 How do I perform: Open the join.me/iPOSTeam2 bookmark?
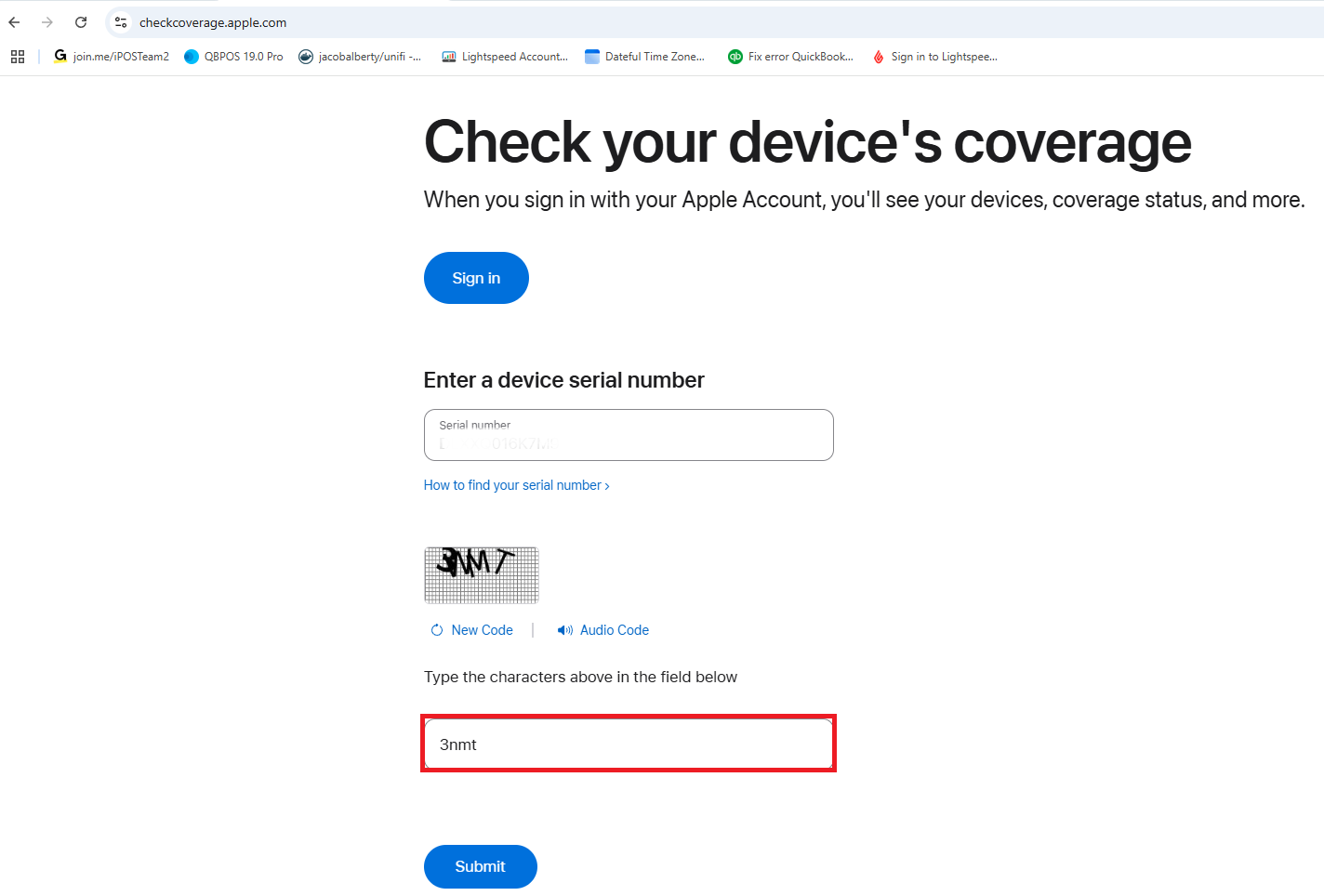(112, 57)
